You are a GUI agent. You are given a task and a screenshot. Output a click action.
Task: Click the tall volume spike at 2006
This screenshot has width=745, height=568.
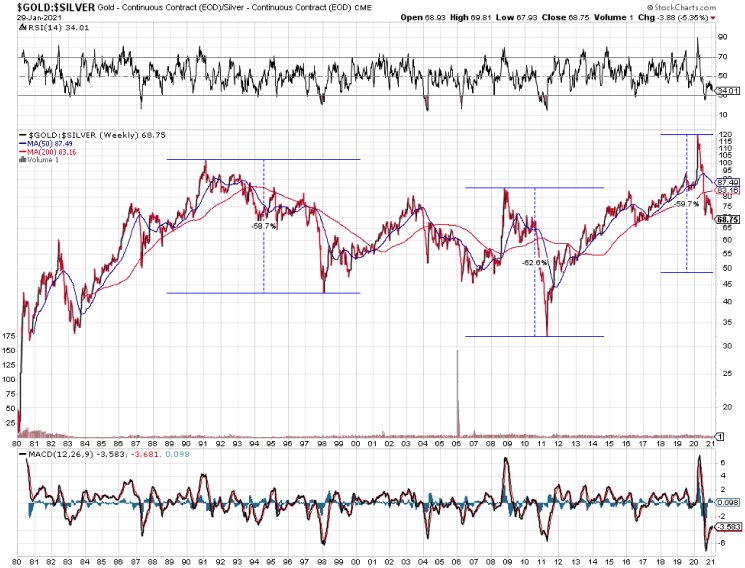(457, 391)
